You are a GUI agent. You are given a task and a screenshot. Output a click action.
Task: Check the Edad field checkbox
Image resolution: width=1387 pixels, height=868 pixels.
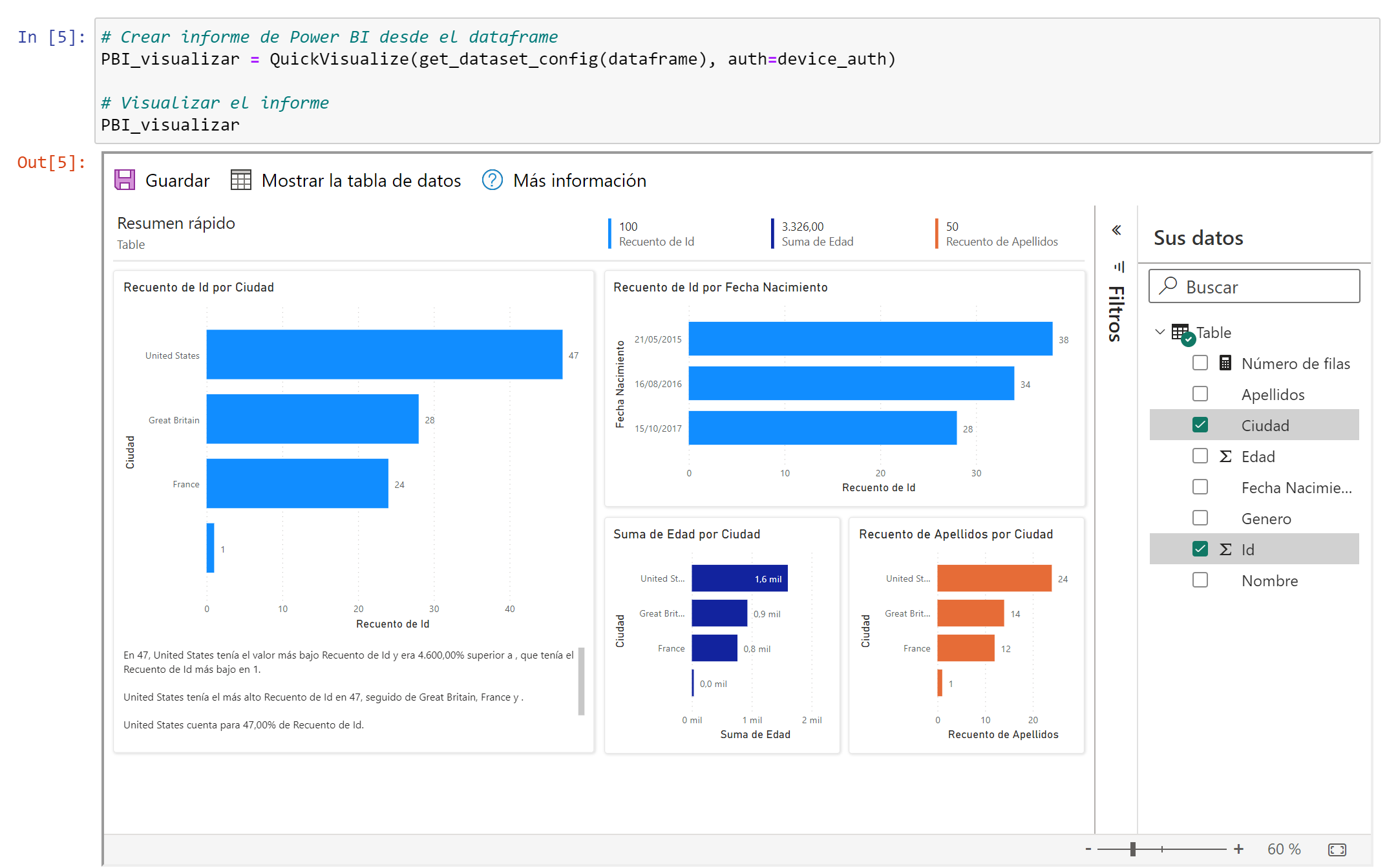click(x=1200, y=456)
